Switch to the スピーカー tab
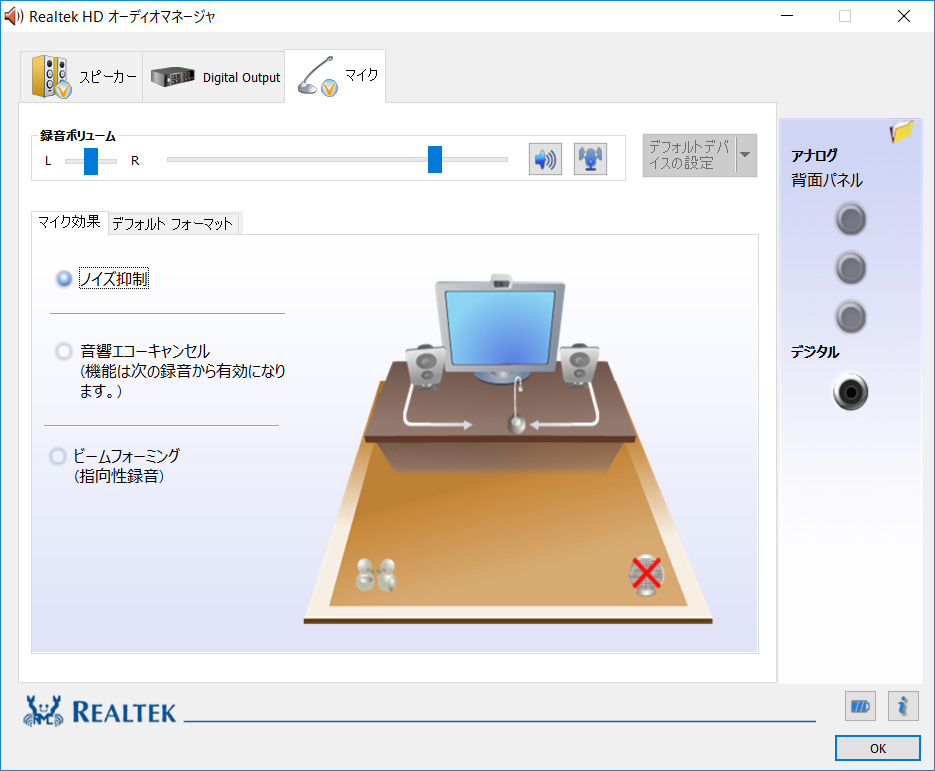This screenshot has height=771, width=935. [x=82, y=77]
